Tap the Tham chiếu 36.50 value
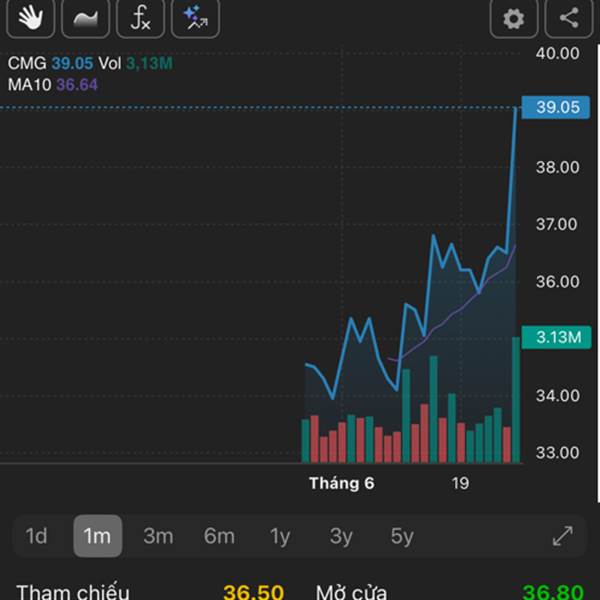The image size is (600, 600). pos(253,592)
